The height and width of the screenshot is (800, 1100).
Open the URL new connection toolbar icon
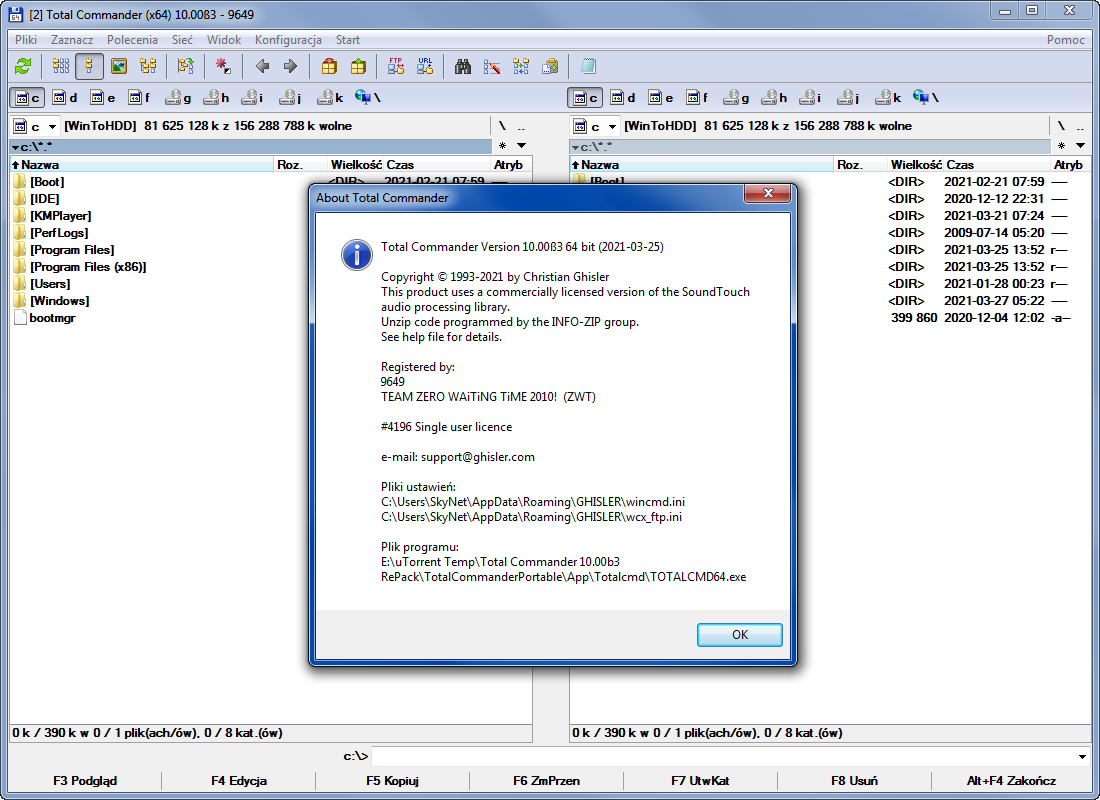[425, 67]
